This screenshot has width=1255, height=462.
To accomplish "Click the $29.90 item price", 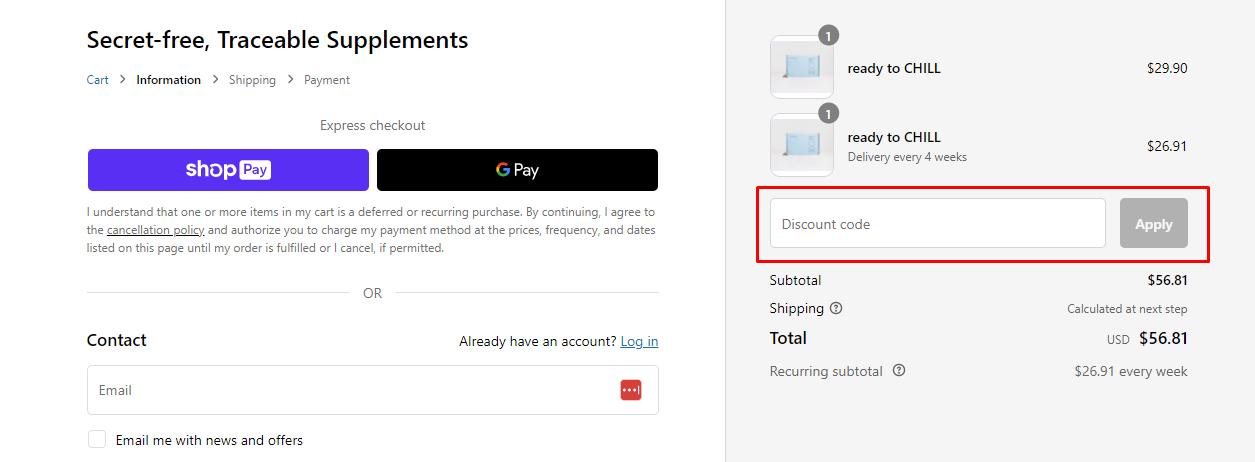I will [x=1167, y=68].
